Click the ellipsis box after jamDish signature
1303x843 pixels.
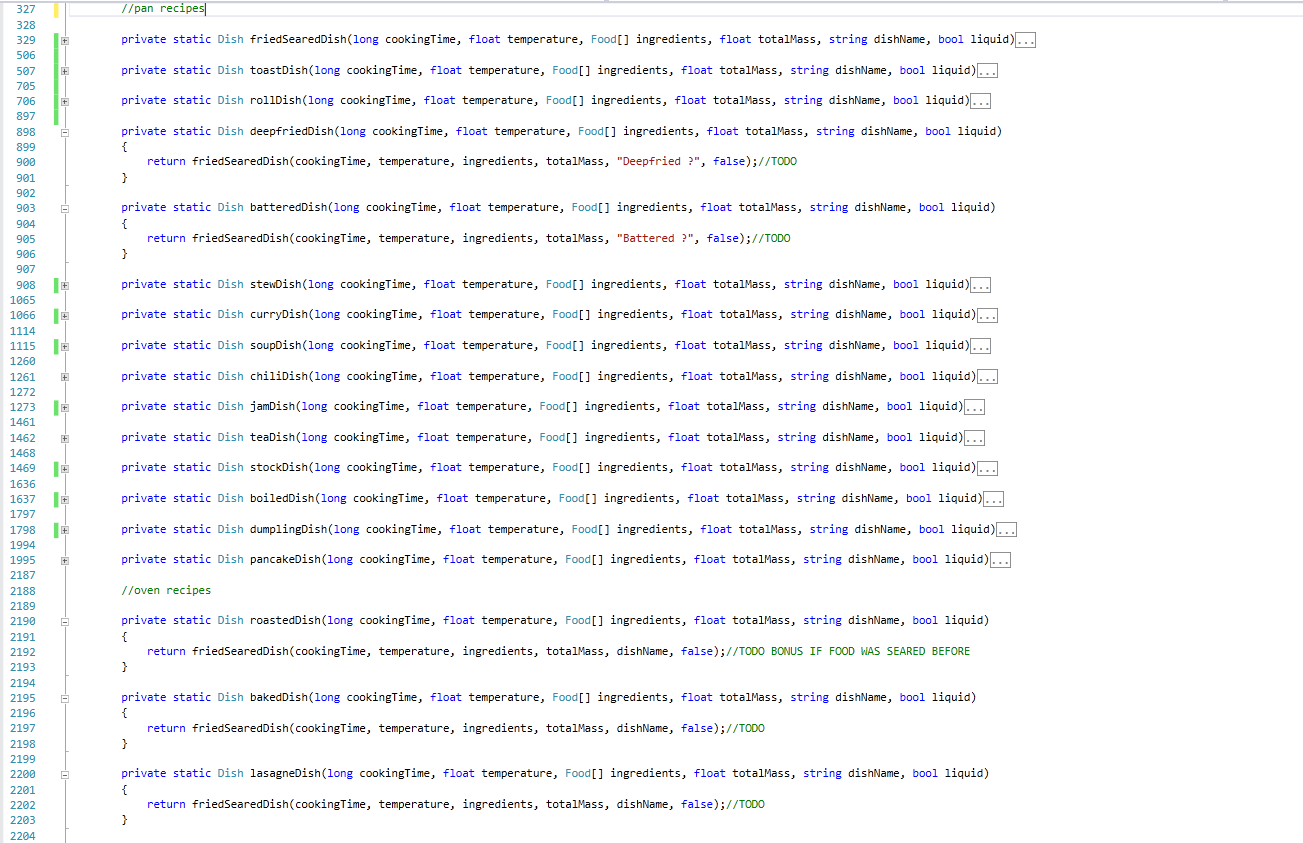(x=974, y=407)
